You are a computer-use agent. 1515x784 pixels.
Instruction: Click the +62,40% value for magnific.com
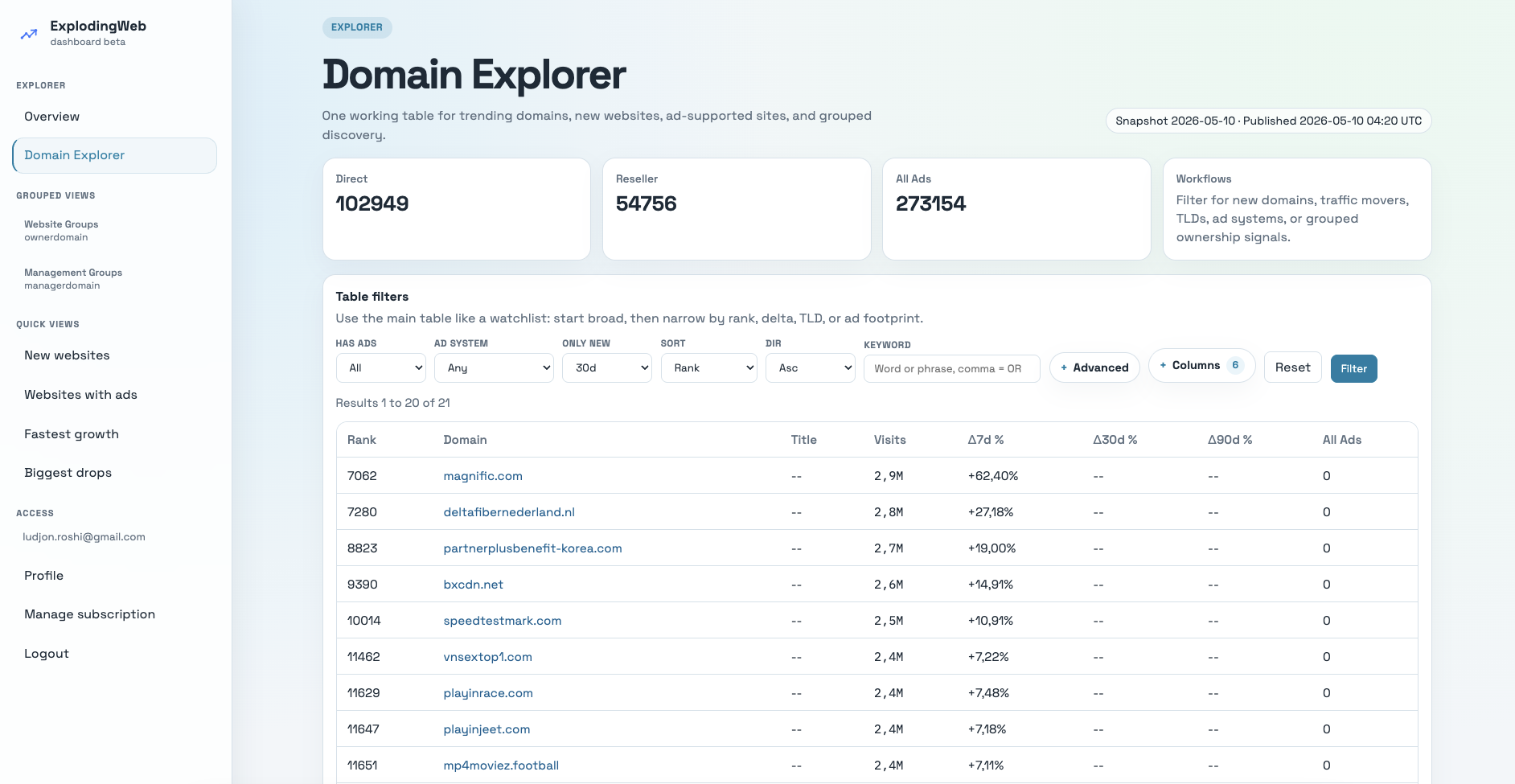point(993,476)
